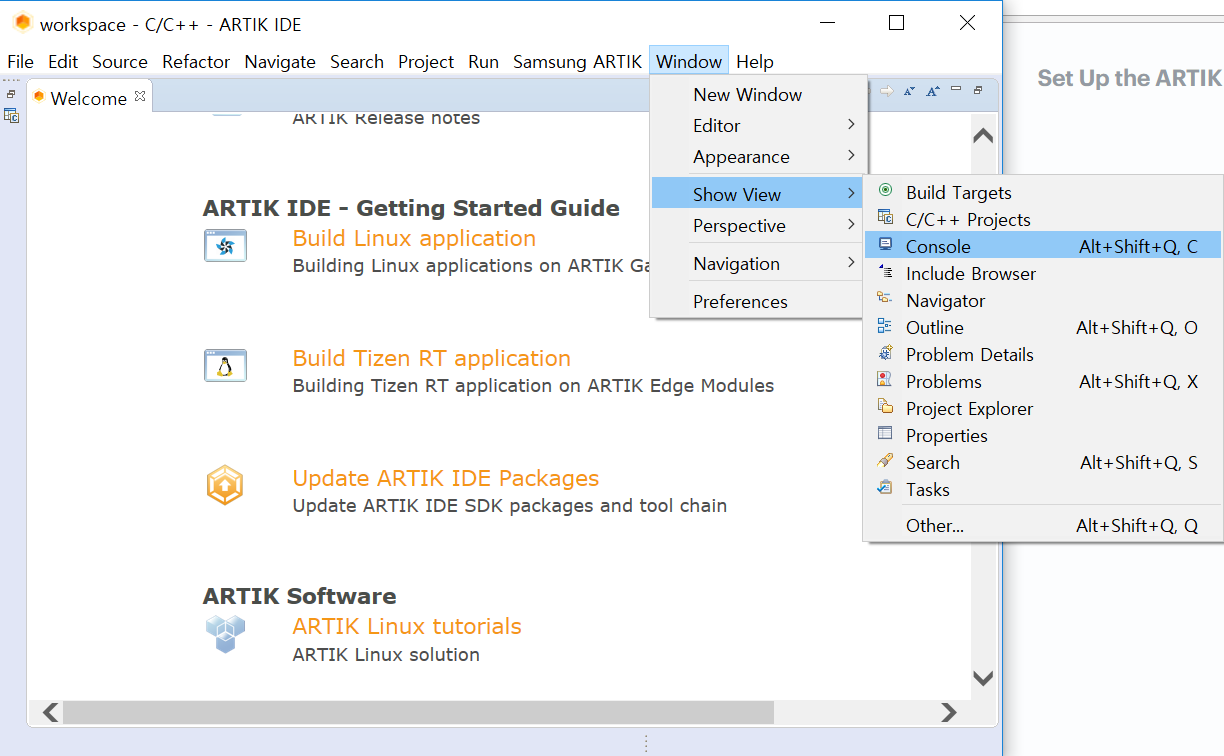The width and height of the screenshot is (1224, 756).
Task: Click the ARTIK IDE logo in title bar
Action: coord(22,23)
